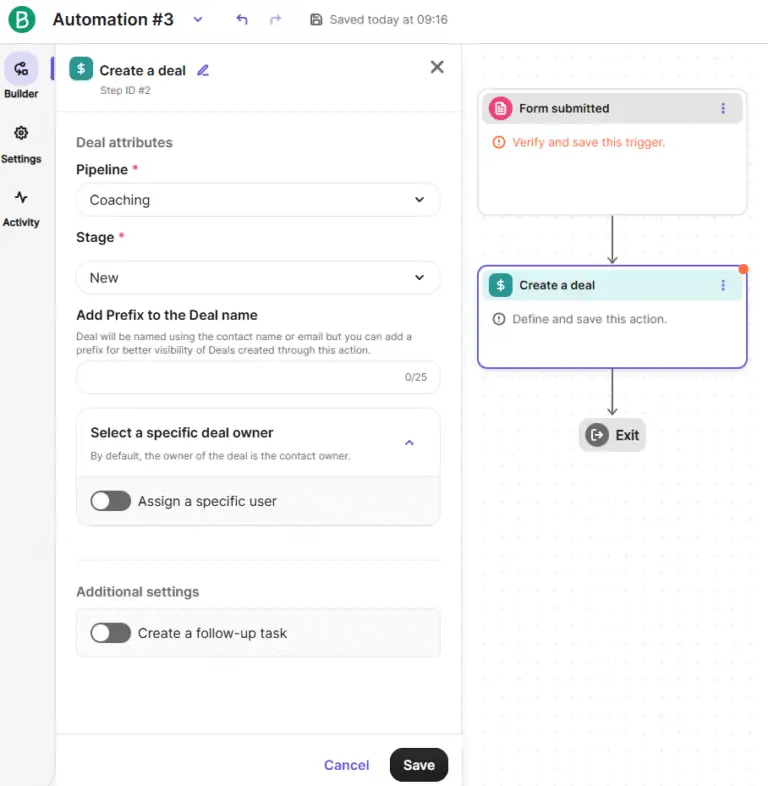This screenshot has width=768, height=786.
Task: Click the 'Create a deal' panel title
Action: point(142,71)
